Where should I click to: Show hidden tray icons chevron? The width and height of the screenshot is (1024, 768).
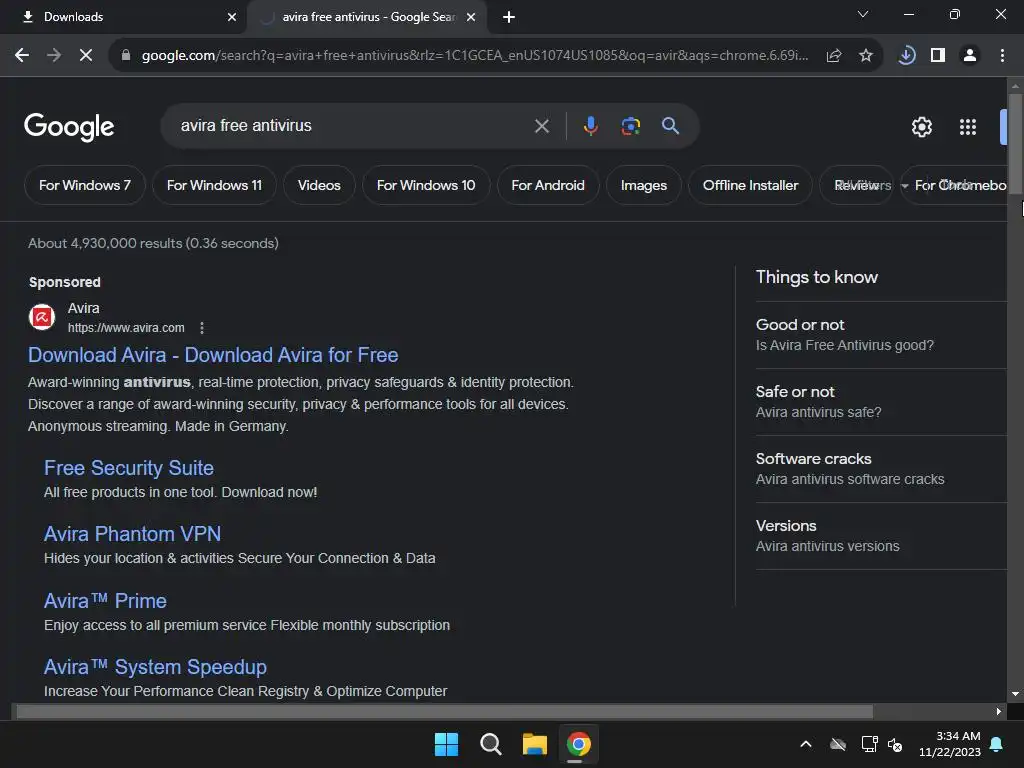[x=806, y=744]
